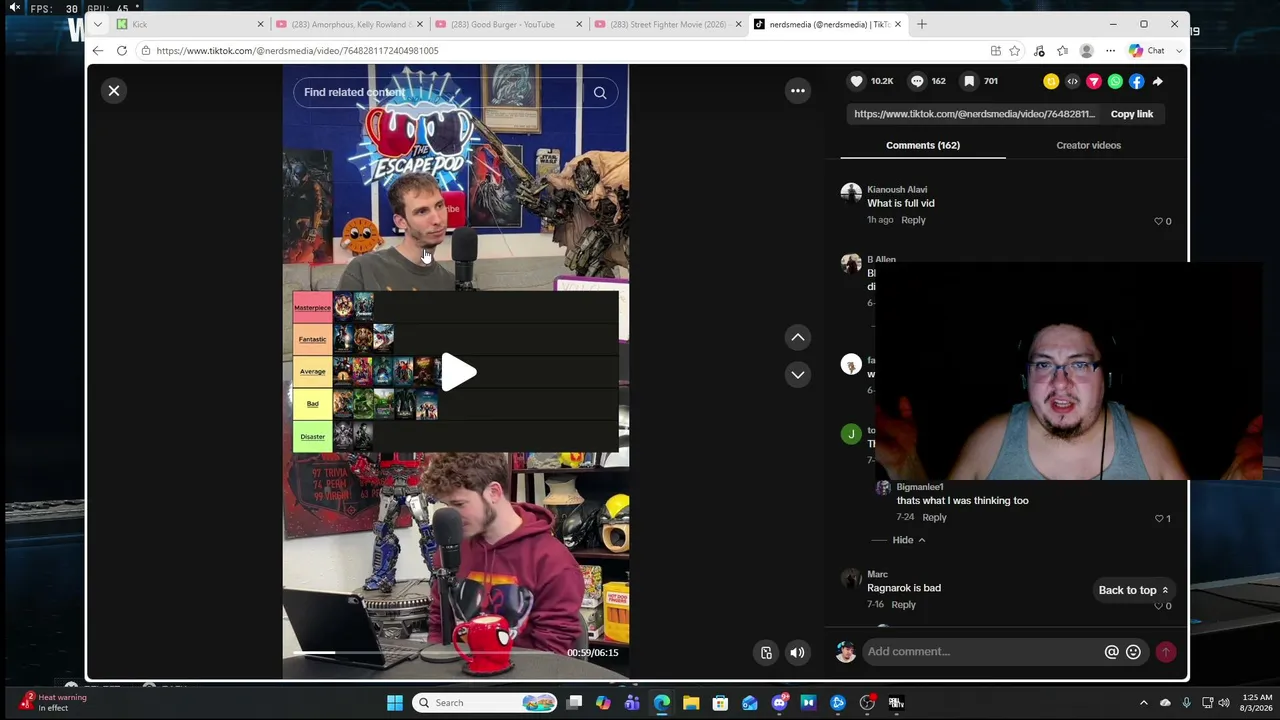The height and width of the screenshot is (720, 1280).
Task: Click the search icon in Find related content
Action: 600,92
